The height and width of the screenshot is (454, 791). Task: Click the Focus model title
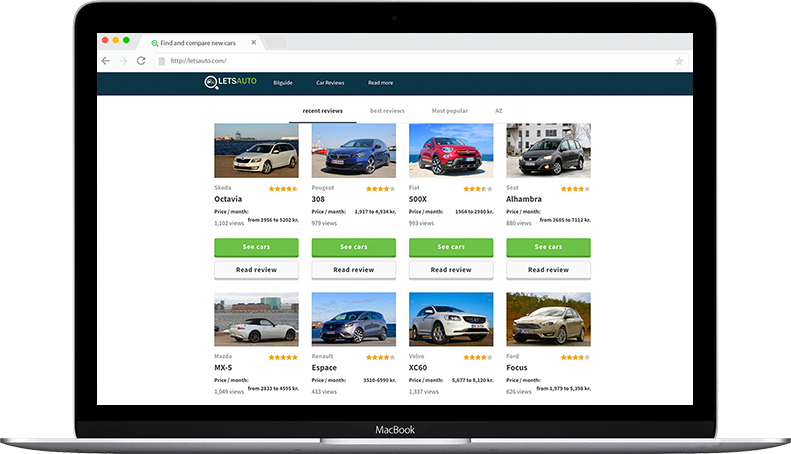(517, 368)
